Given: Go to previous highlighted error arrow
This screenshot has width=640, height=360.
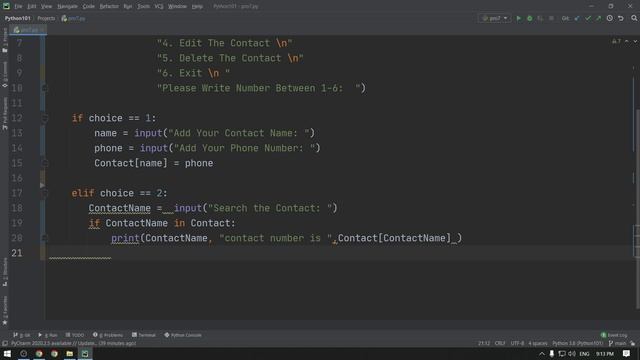Looking at the screenshot, I should pos(627,42).
